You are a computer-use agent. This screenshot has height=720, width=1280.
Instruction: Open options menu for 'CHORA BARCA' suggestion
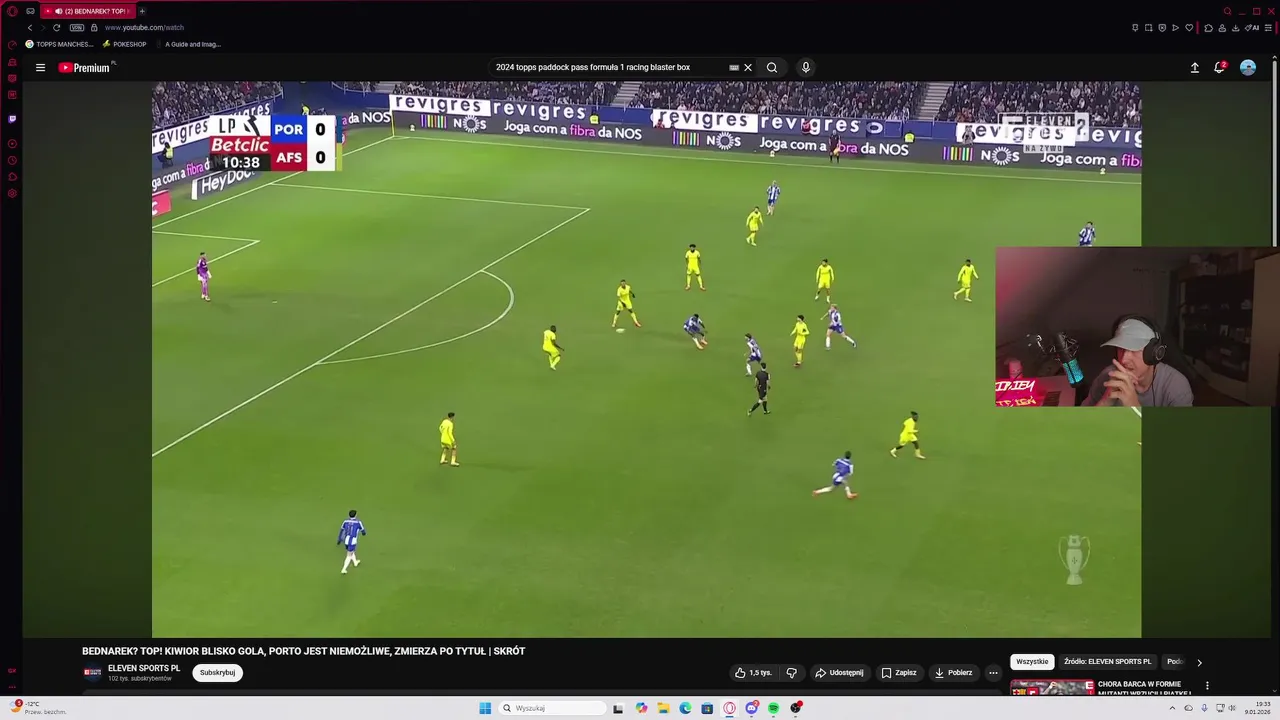pyautogui.click(x=1207, y=686)
